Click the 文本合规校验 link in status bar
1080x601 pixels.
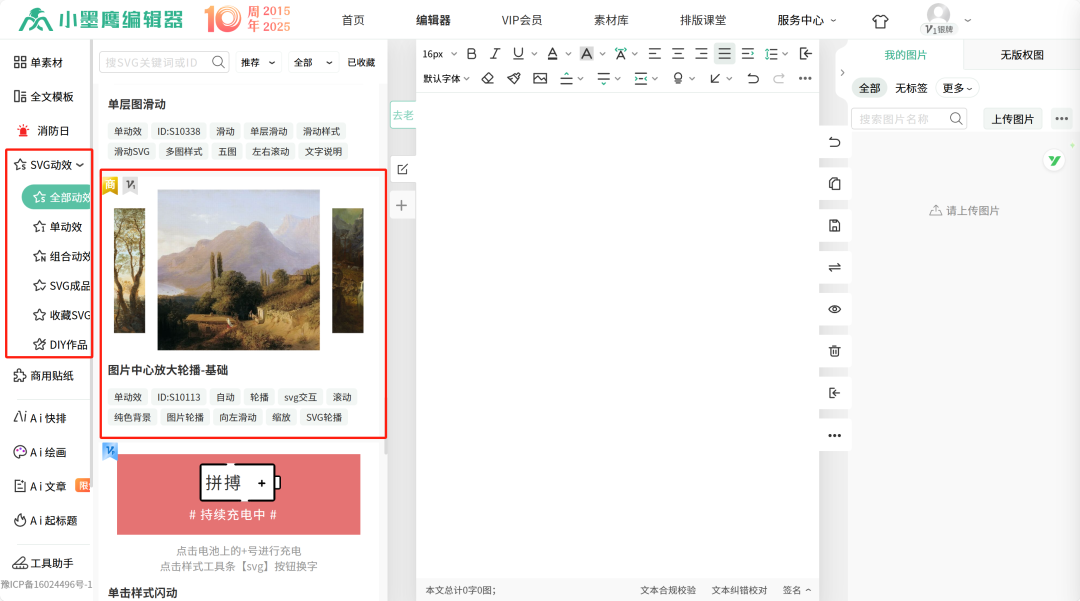coord(668,590)
